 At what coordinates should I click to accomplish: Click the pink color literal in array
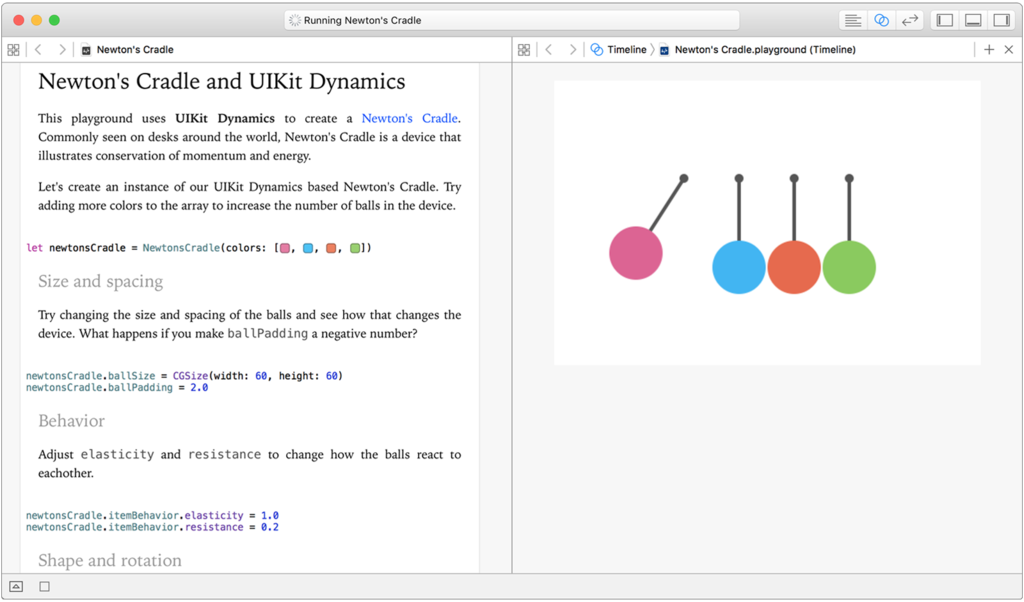click(x=285, y=248)
